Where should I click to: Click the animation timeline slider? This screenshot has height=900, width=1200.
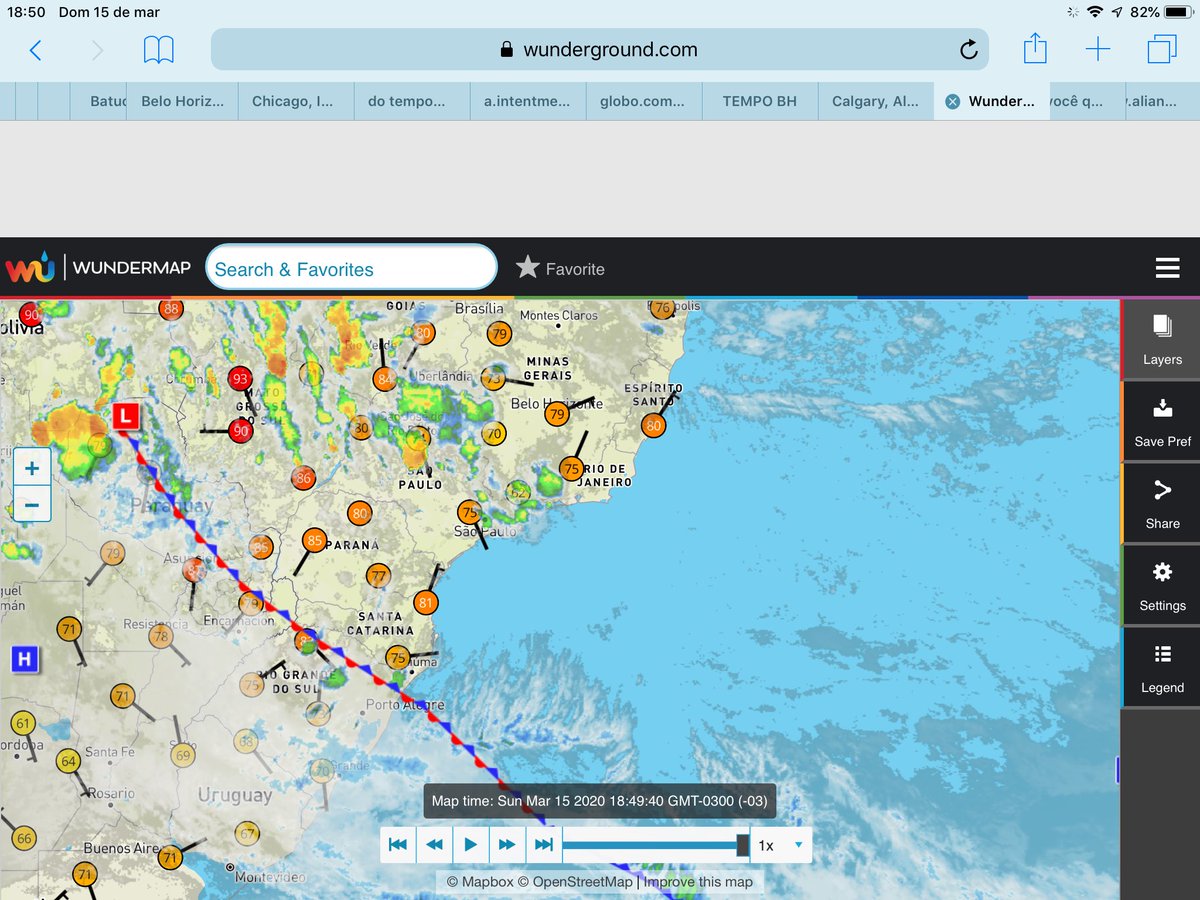click(x=656, y=845)
